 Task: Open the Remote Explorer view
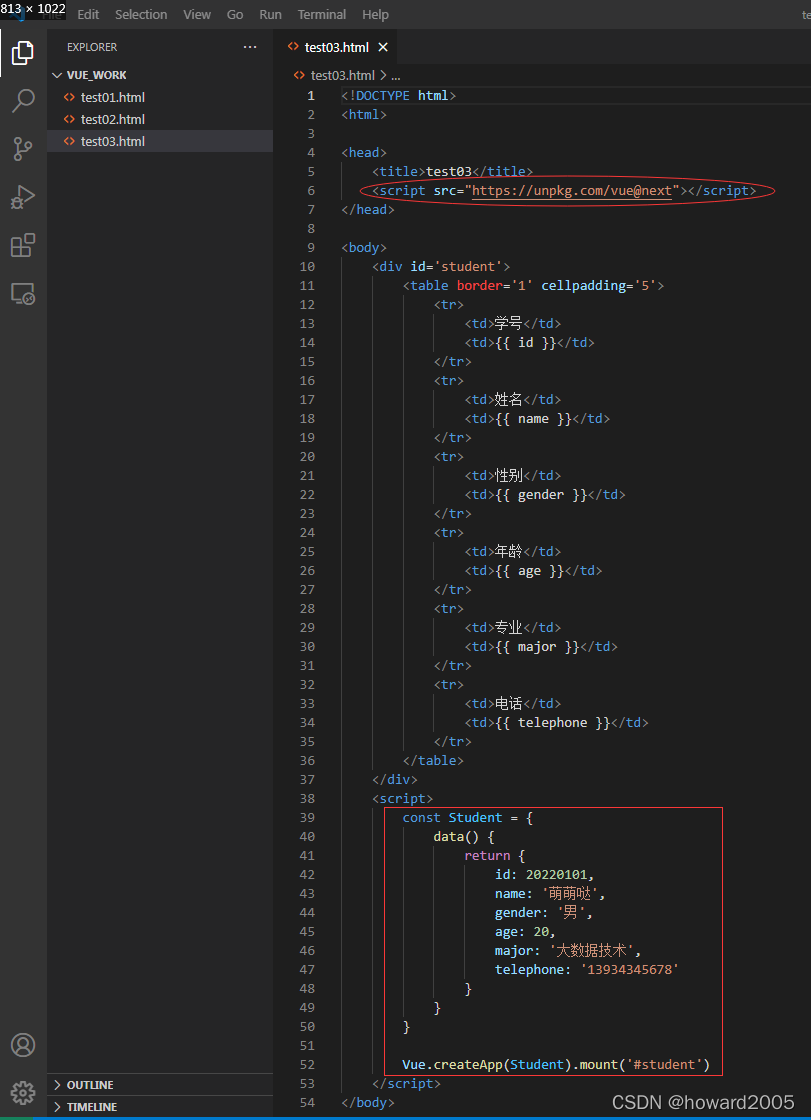[x=23, y=294]
